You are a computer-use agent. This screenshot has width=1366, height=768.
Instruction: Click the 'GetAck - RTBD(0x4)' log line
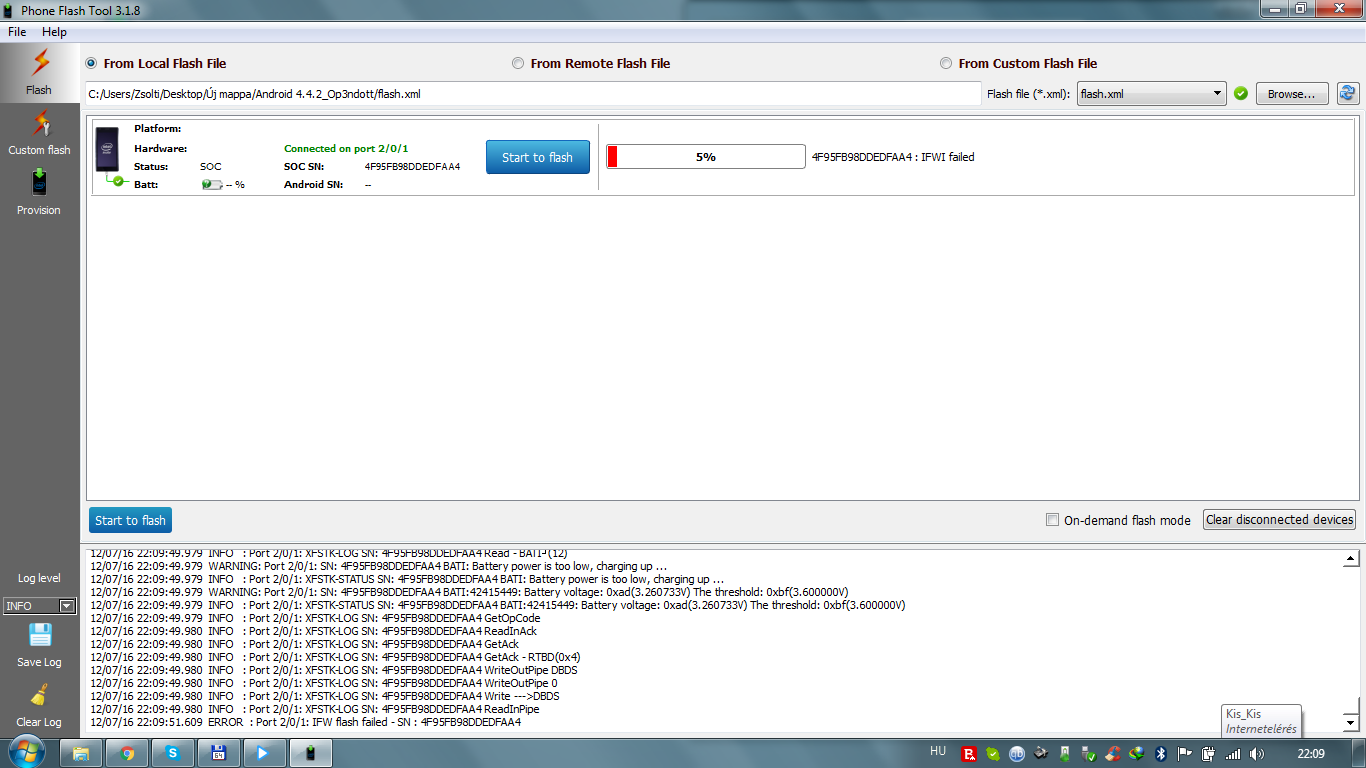(x=335, y=657)
